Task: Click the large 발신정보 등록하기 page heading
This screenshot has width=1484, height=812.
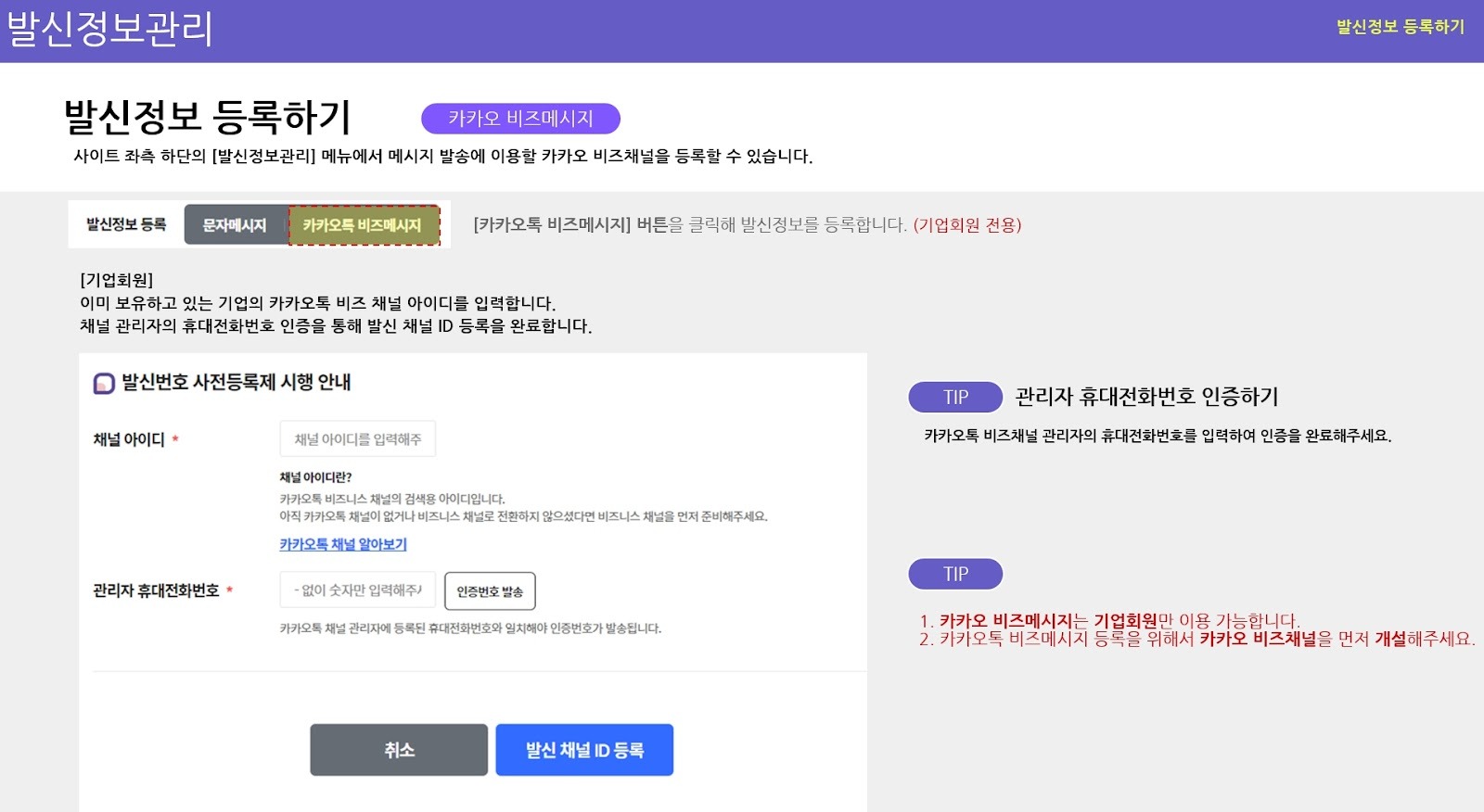Action: 207,117
